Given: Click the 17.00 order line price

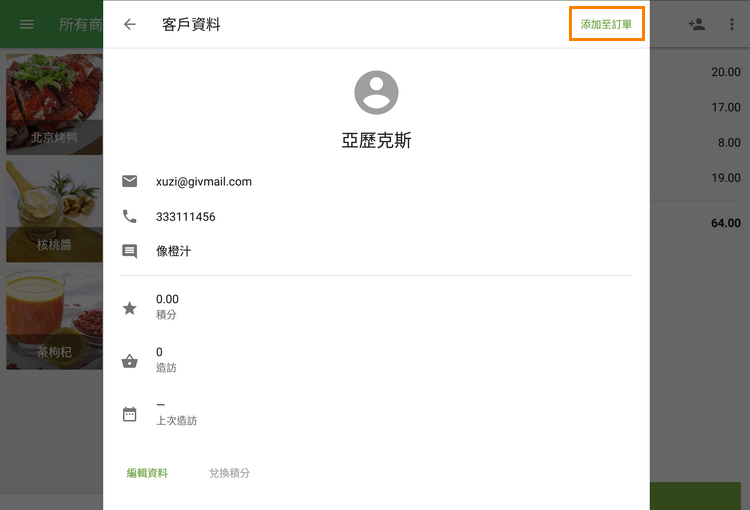Looking at the screenshot, I should (x=726, y=107).
